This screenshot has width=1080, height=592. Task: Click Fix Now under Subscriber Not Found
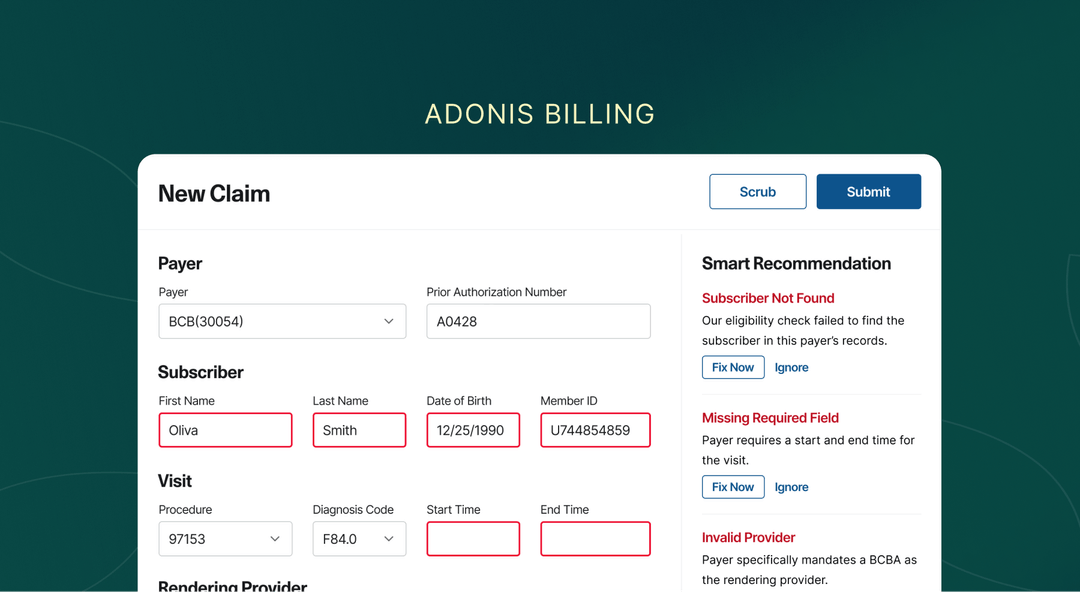(733, 367)
